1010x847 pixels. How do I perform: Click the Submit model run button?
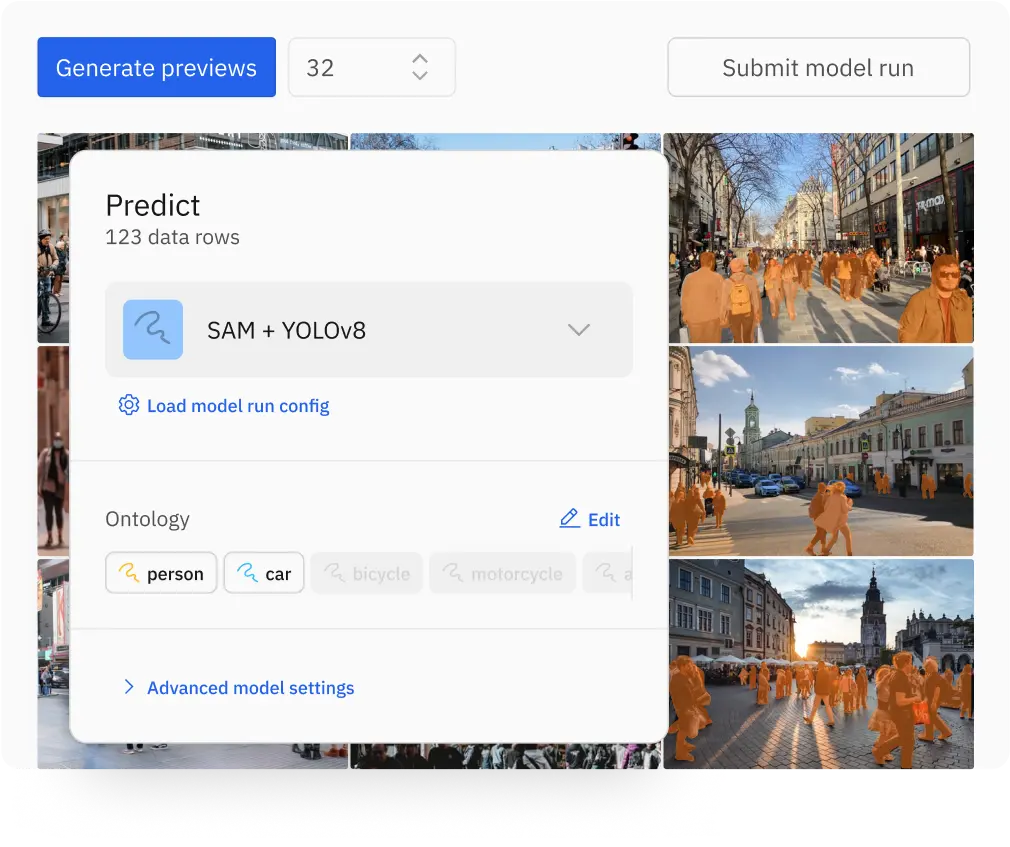pos(819,67)
